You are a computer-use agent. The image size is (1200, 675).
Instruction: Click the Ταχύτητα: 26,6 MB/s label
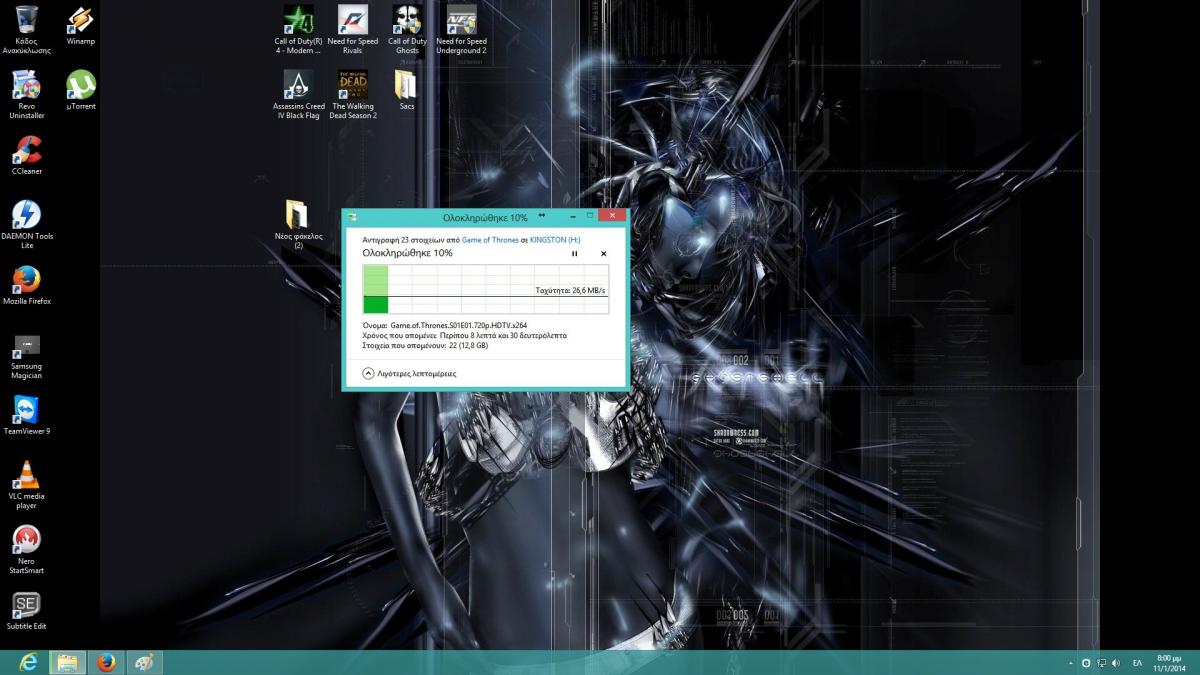570,290
